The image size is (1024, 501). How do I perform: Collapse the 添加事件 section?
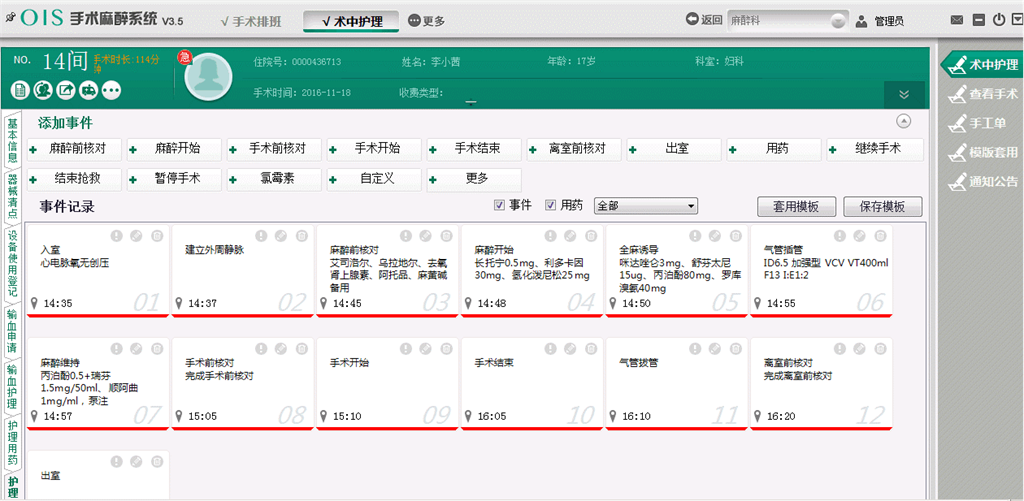point(904,121)
